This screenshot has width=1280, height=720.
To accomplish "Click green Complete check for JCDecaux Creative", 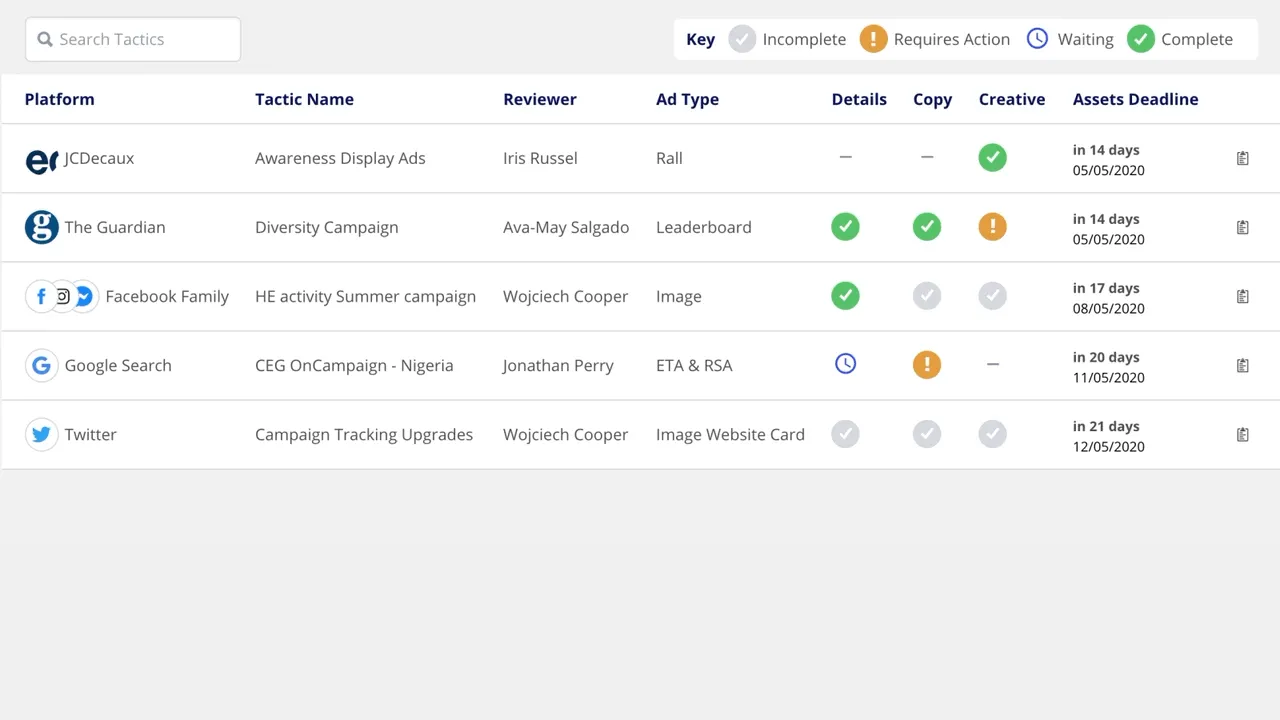I will point(992,158).
